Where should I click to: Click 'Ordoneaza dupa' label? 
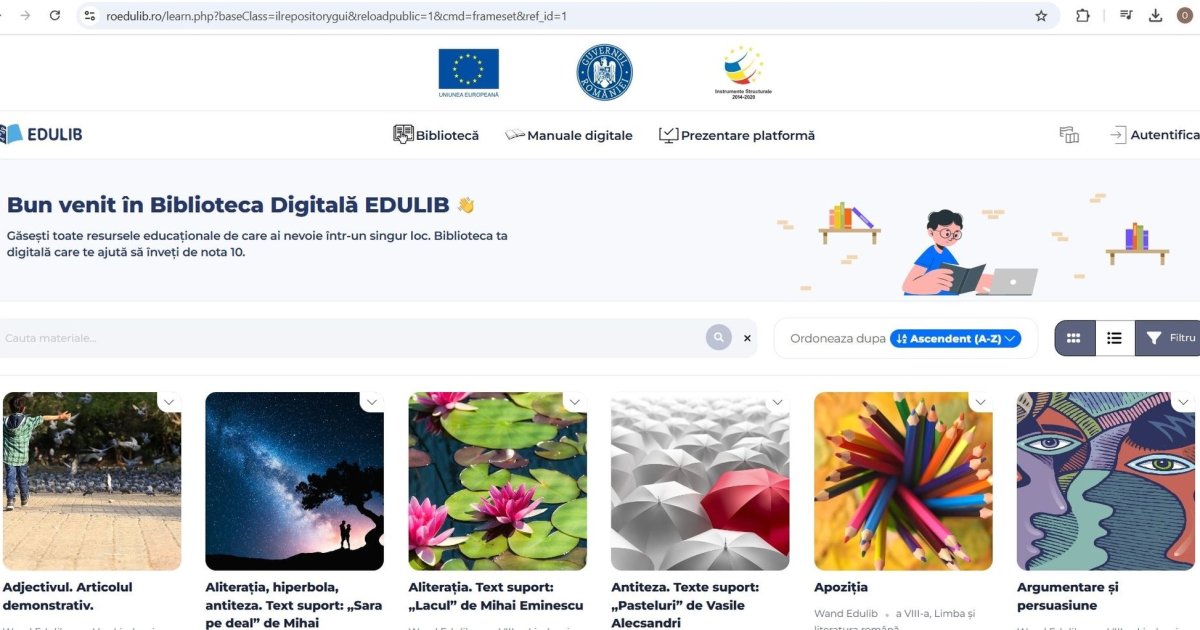(838, 338)
